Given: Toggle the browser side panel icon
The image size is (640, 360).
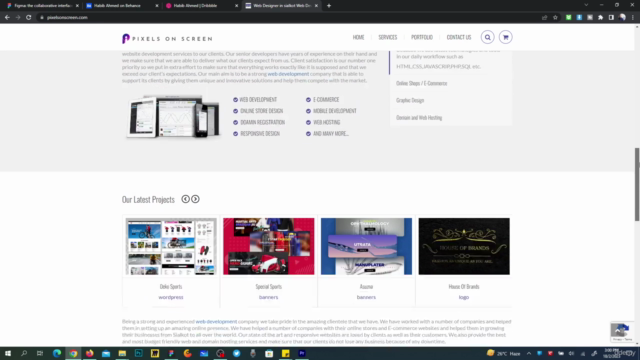Looking at the screenshot, I should click(611, 18).
